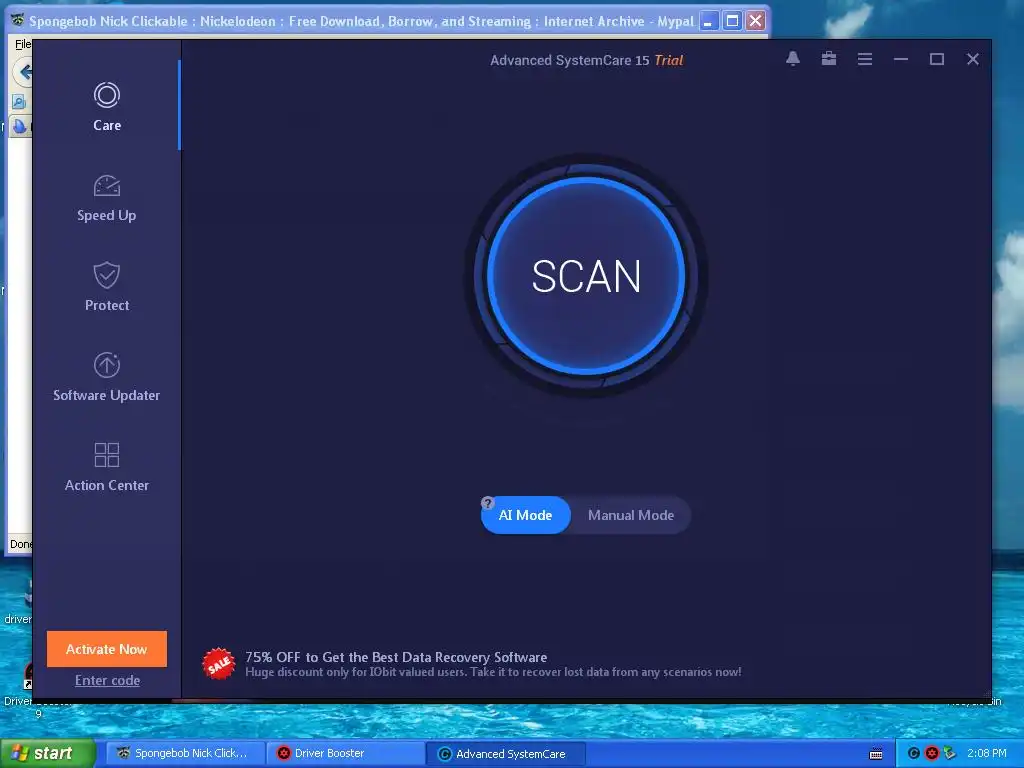1024x768 pixels.
Task: Click the red Driver Booster tray icon
Action: coord(932,753)
